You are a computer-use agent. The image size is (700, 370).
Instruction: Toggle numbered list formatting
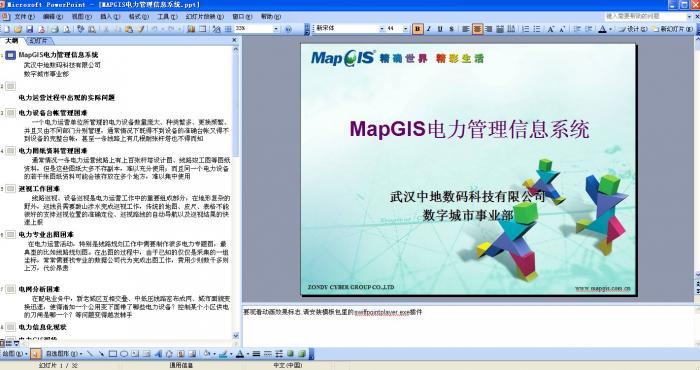point(526,29)
